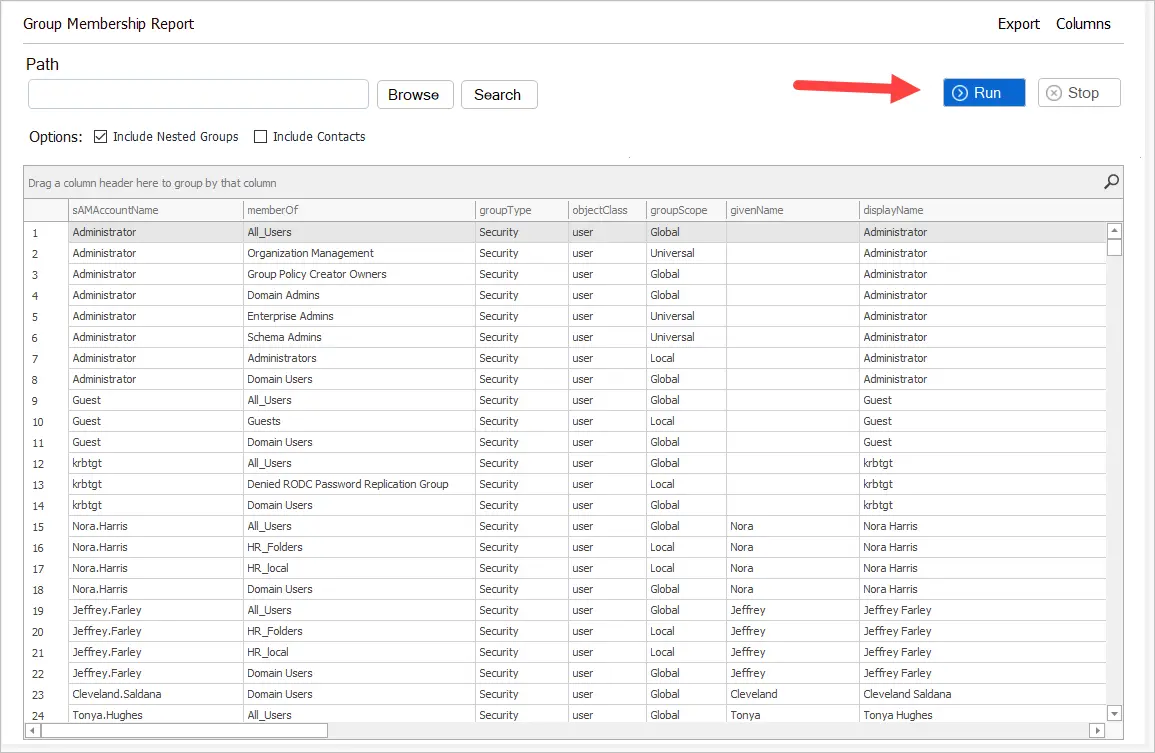Sort by objectClass column header

click(x=607, y=210)
